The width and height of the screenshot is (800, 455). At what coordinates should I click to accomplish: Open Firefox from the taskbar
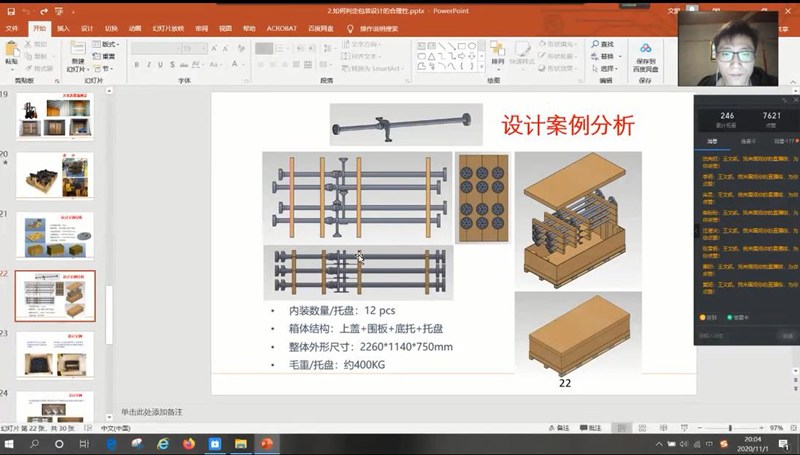point(189,443)
